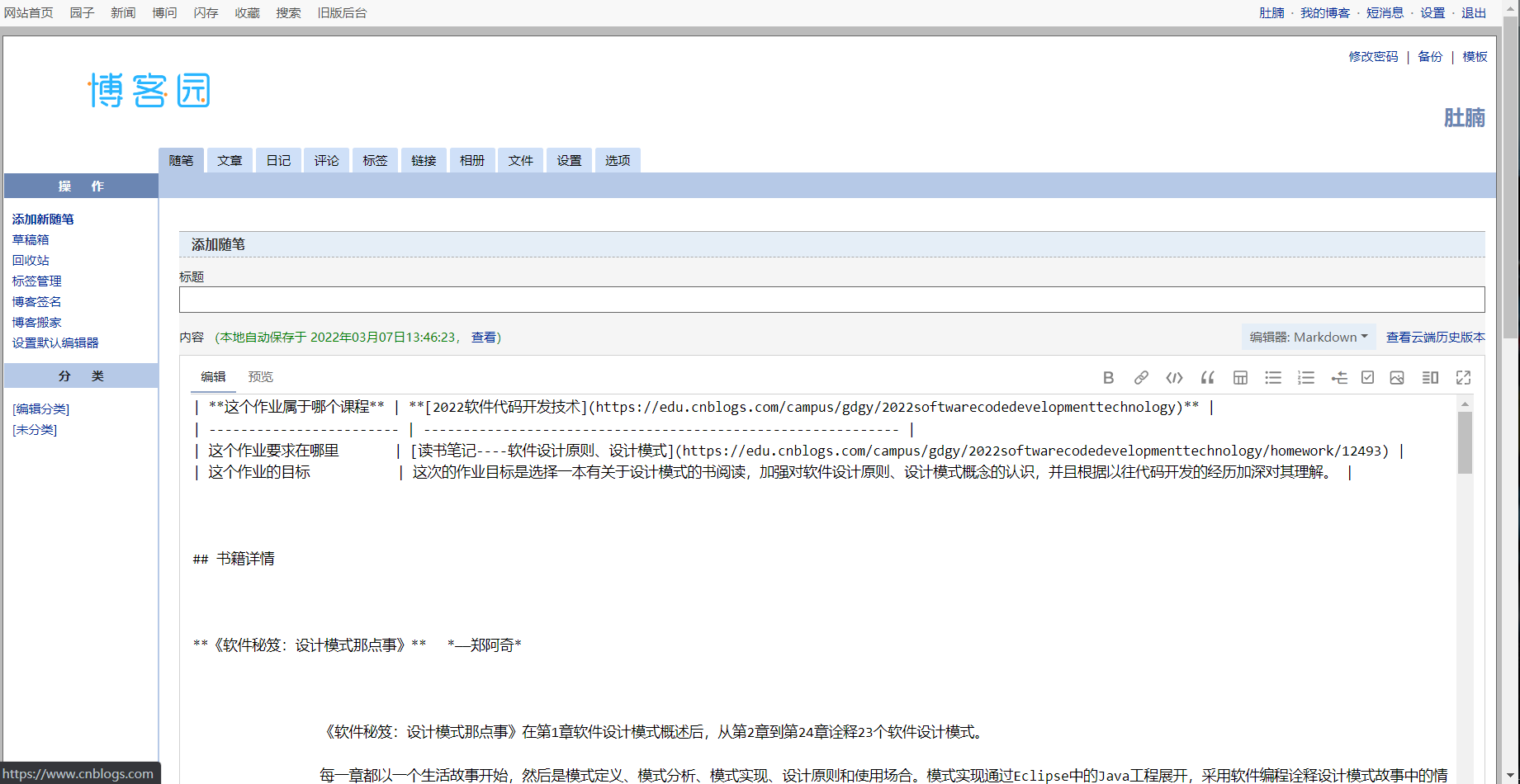This screenshot has height=784, width=1520.
Task: Switch to the 预览 tab of the editor
Action: [261, 377]
